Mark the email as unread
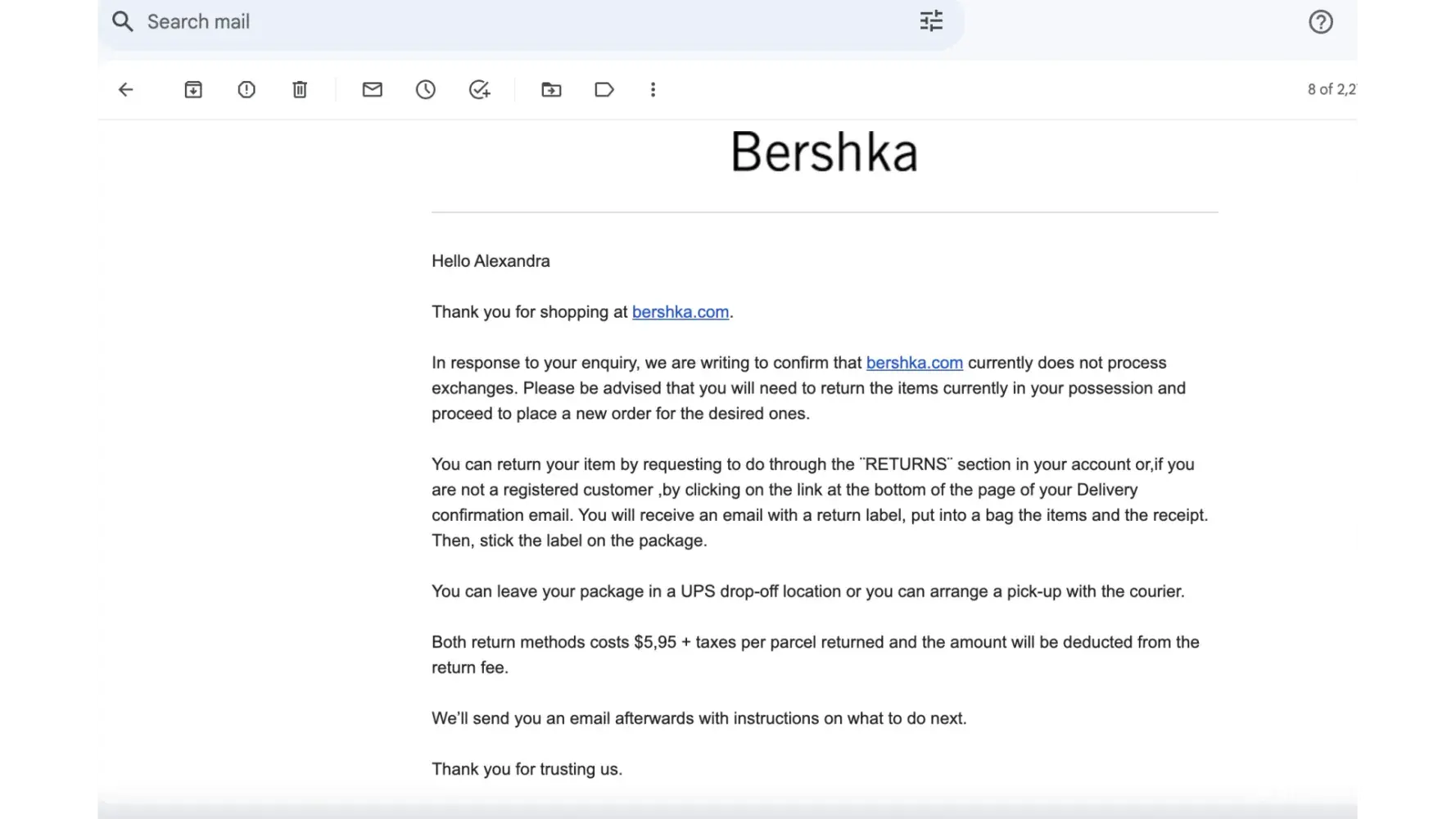The height and width of the screenshot is (819, 1456). (373, 89)
